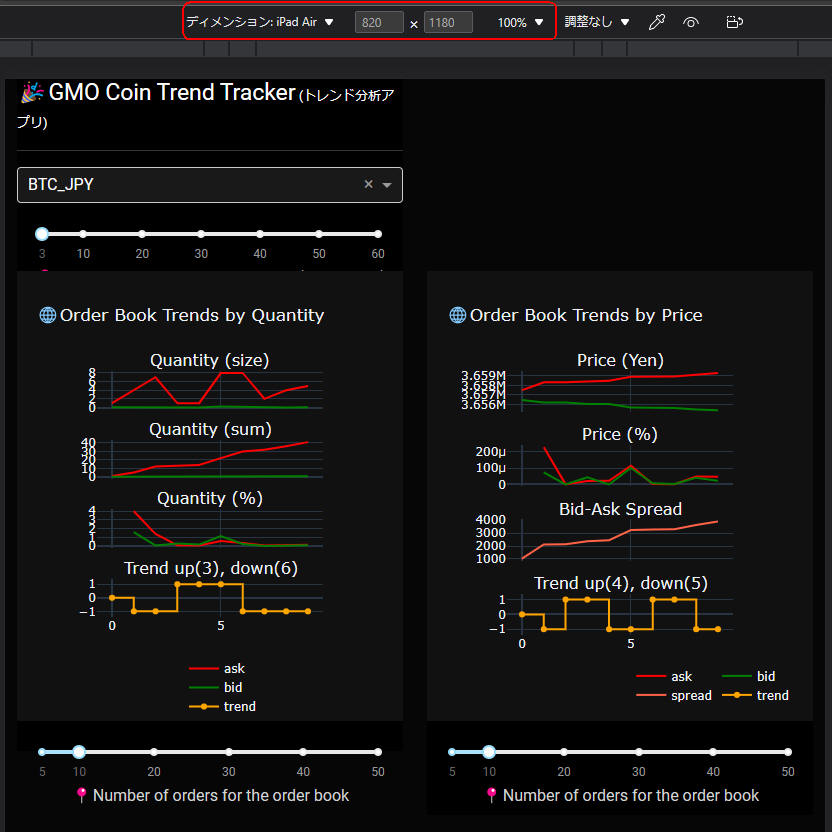Click the 'GMO Coin Trend Tracker' heading
832x832 pixels.
[172, 92]
